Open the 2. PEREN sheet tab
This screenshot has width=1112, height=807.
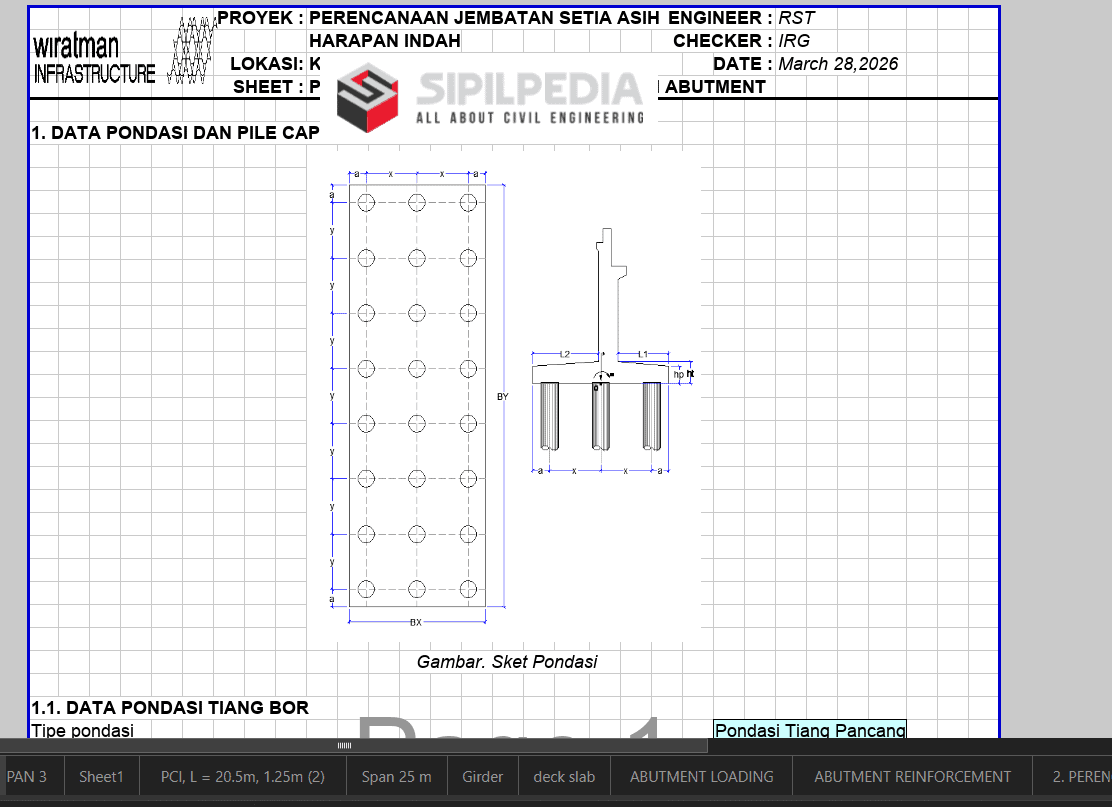(x=1080, y=776)
